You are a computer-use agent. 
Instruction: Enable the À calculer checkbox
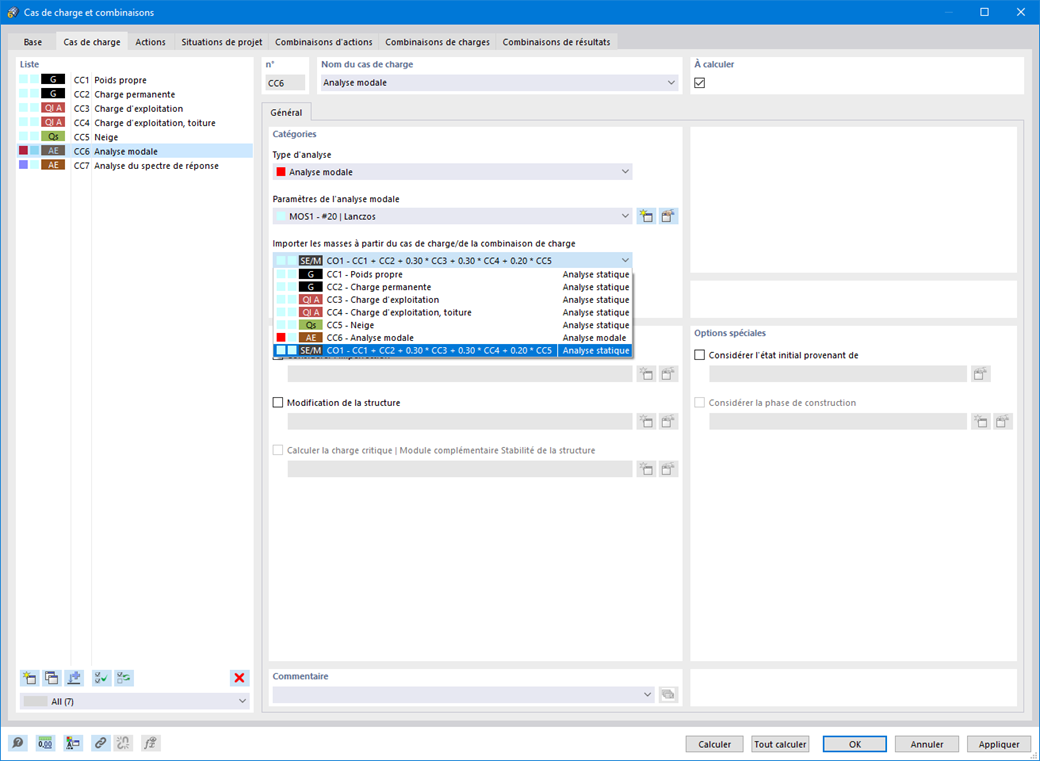[699, 83]
